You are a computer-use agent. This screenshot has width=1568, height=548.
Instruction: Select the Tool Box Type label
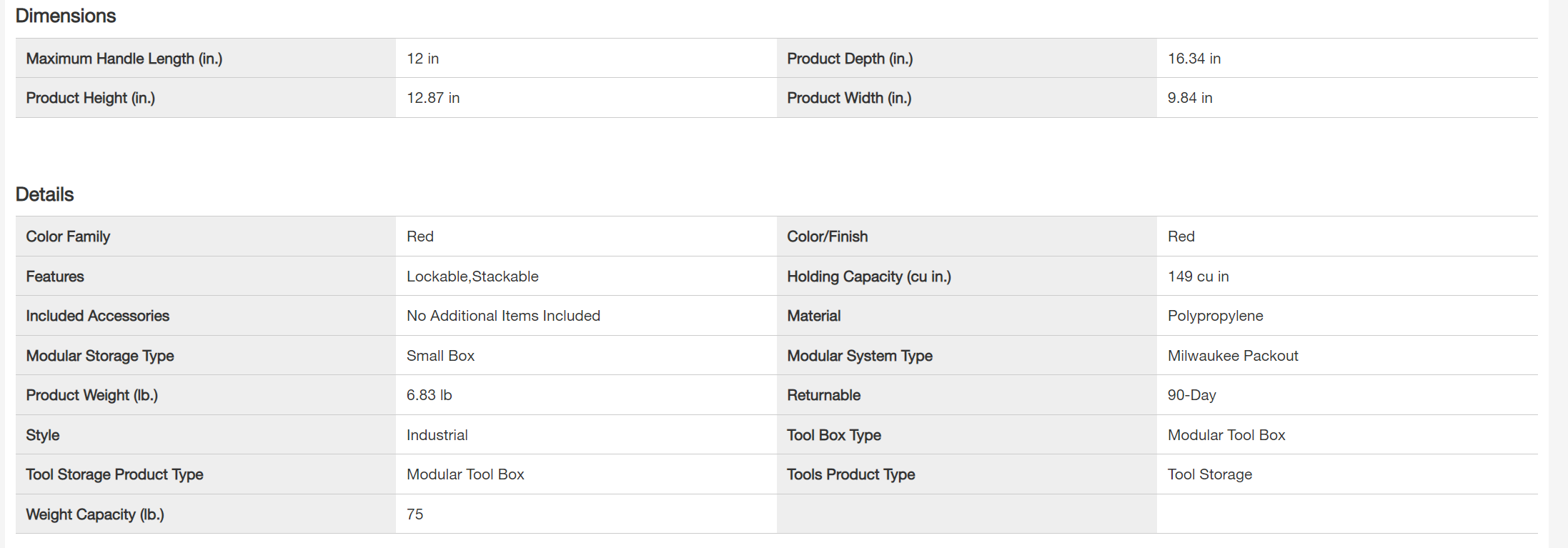[834, 435]
